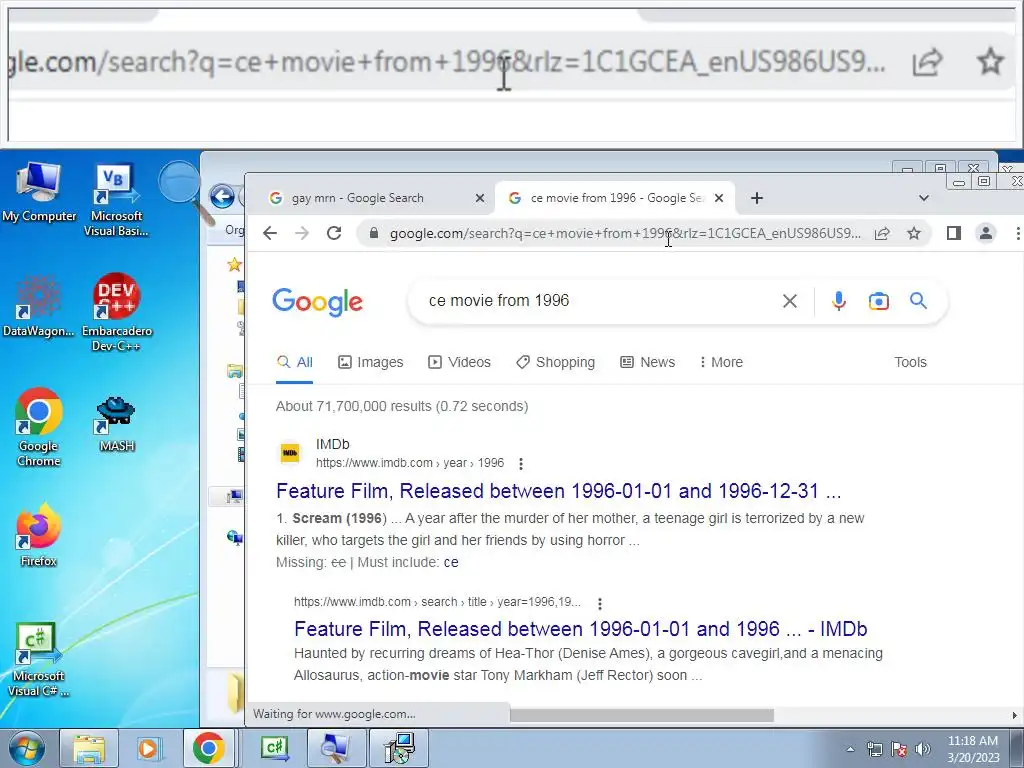Open Microsoft Visual C# desktop shortcut
This screenshot has height=768, width=1024.
(x=39, y=658)
